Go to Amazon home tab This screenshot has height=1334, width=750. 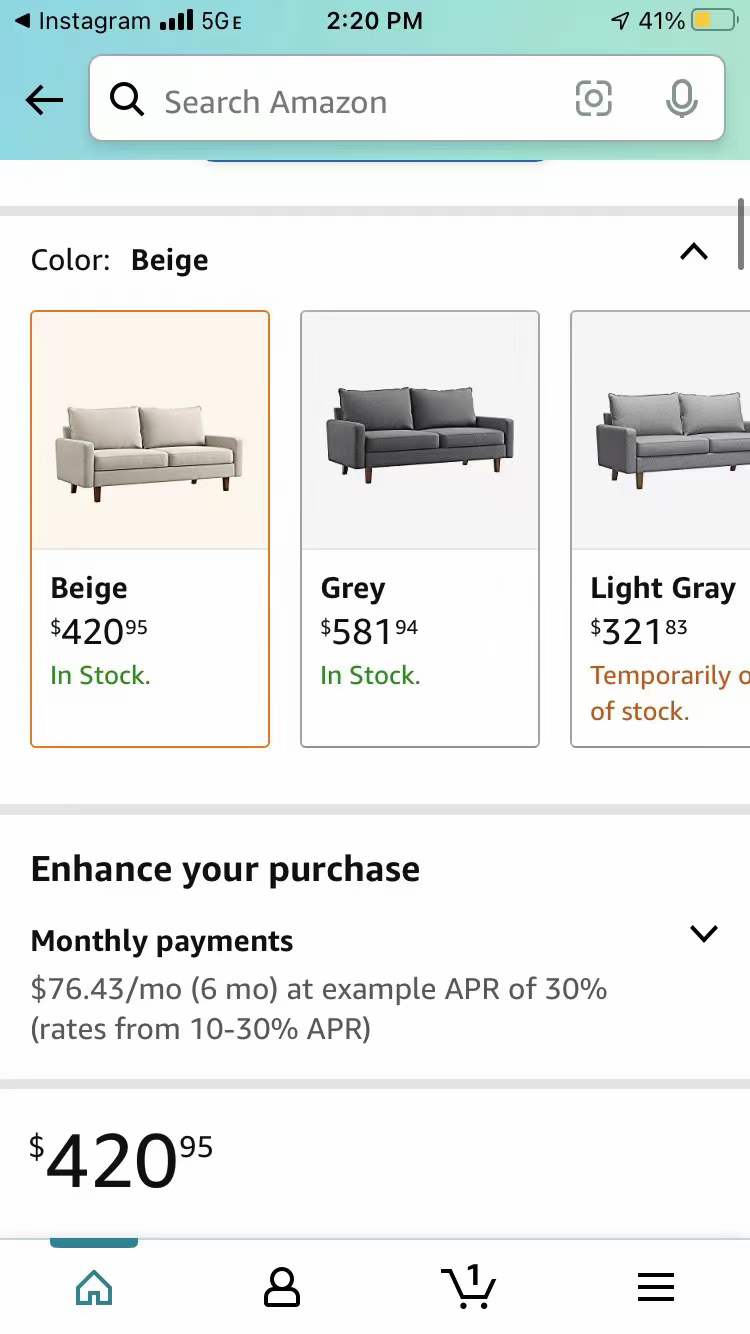94,1286
